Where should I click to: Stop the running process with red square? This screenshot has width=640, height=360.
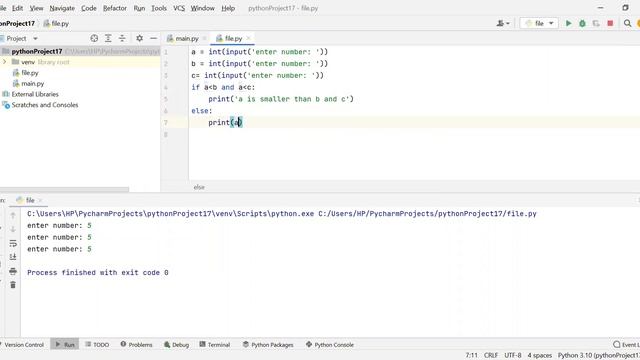pos(610,24)
